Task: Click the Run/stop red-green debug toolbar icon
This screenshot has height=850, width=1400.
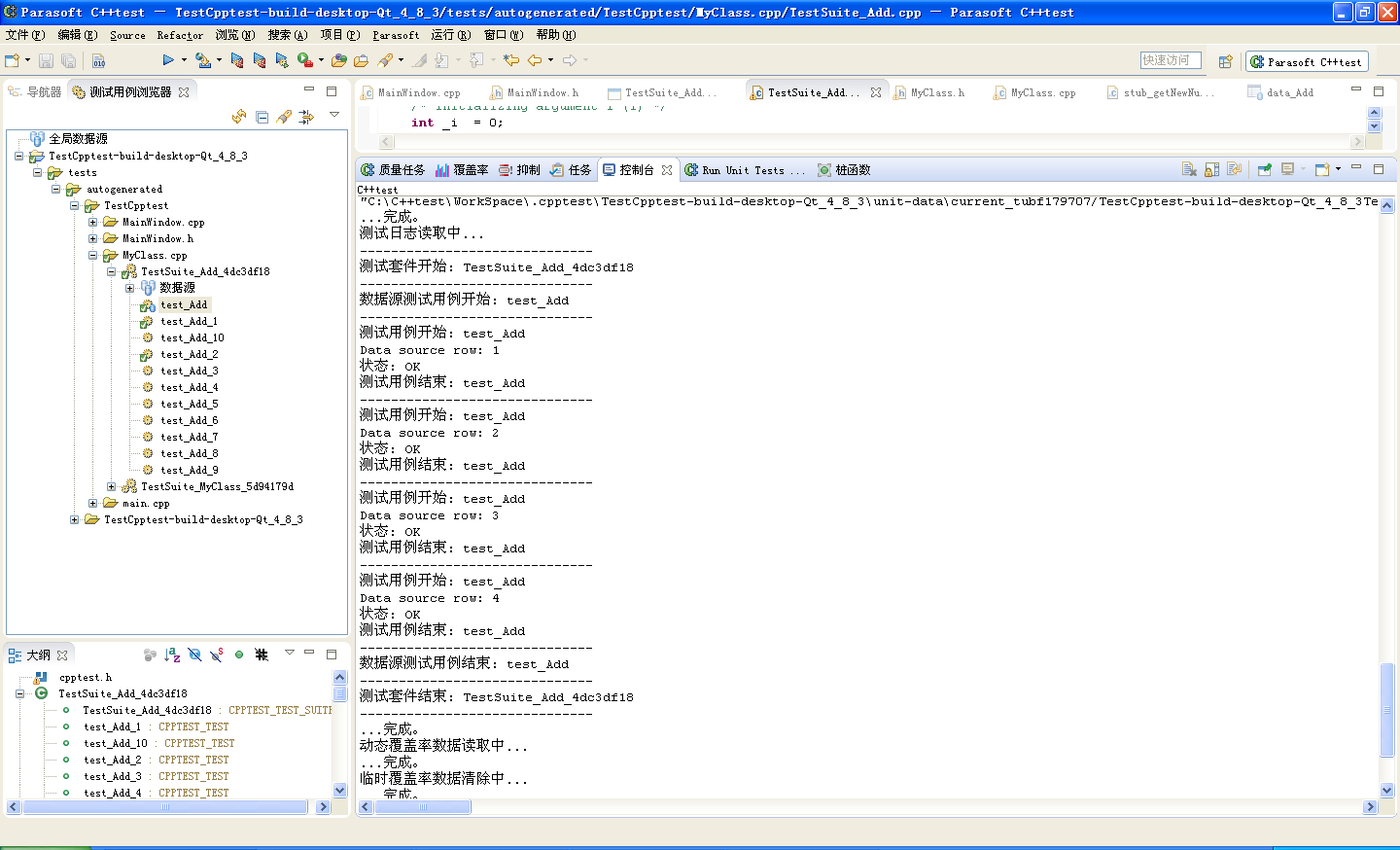Action: pyautogui.click(x=305, y=60)
